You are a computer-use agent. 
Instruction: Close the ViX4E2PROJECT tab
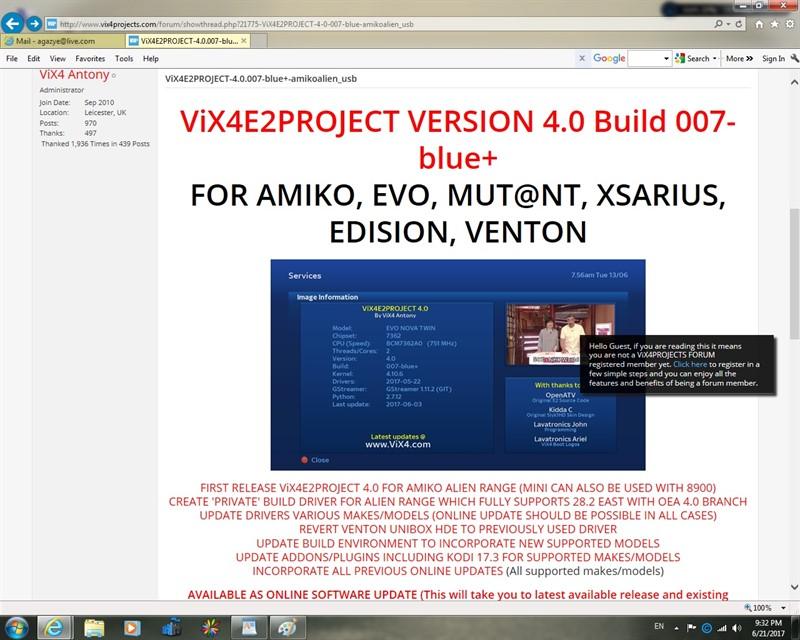point(244,41)
